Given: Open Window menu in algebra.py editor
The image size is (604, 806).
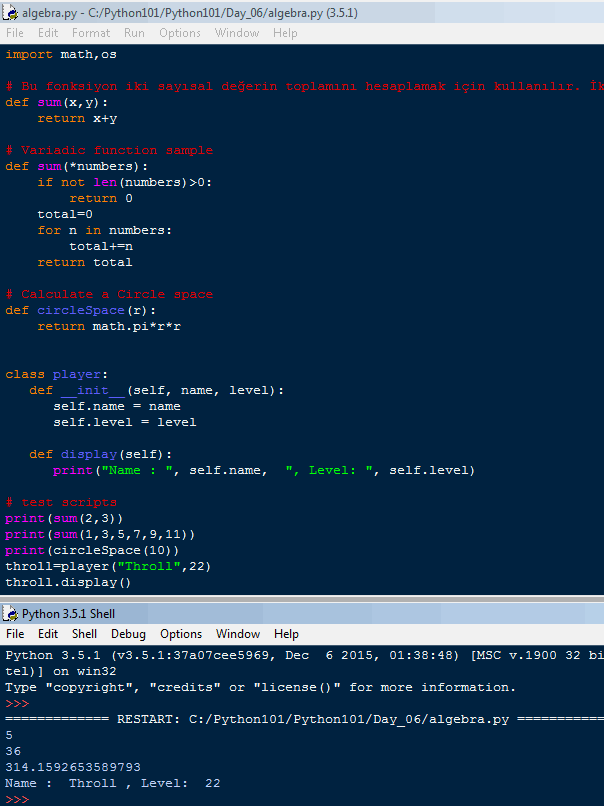Looking at the screenshot, I should pos(237,33).
